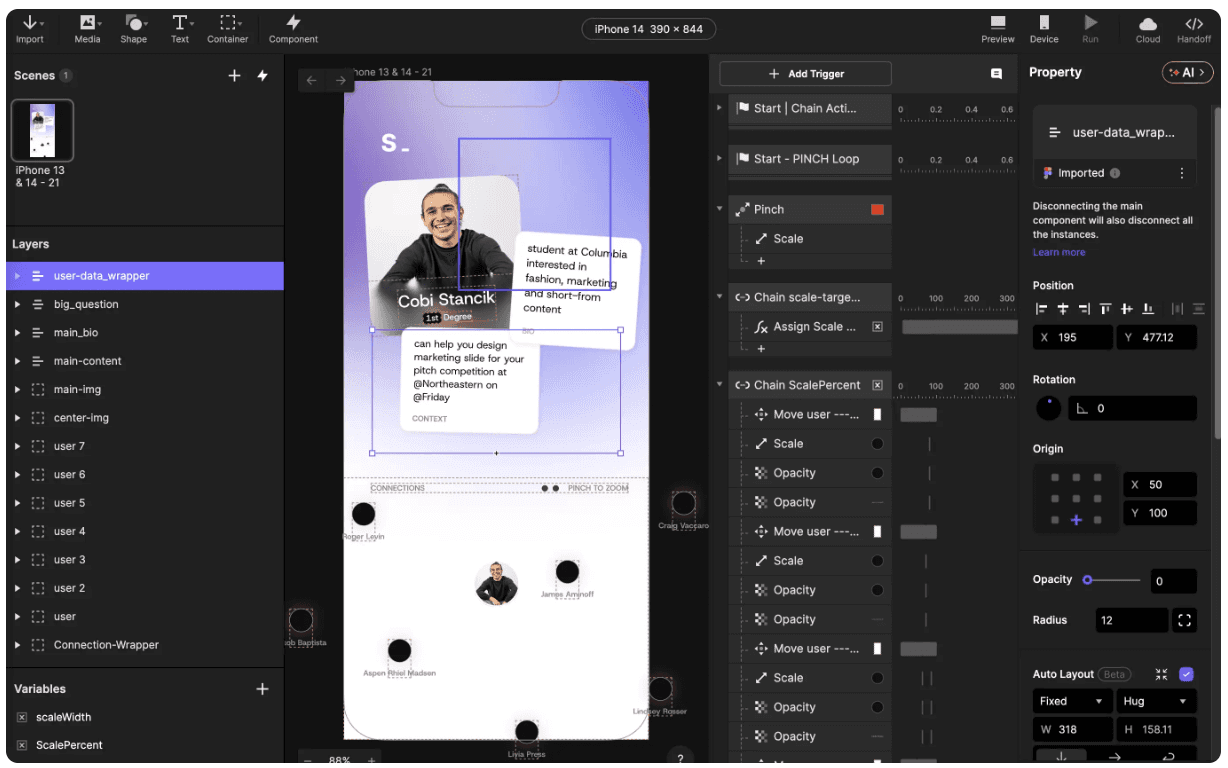
Task: Expand the user-data_wrapper layer
Action: pos(18,276)
